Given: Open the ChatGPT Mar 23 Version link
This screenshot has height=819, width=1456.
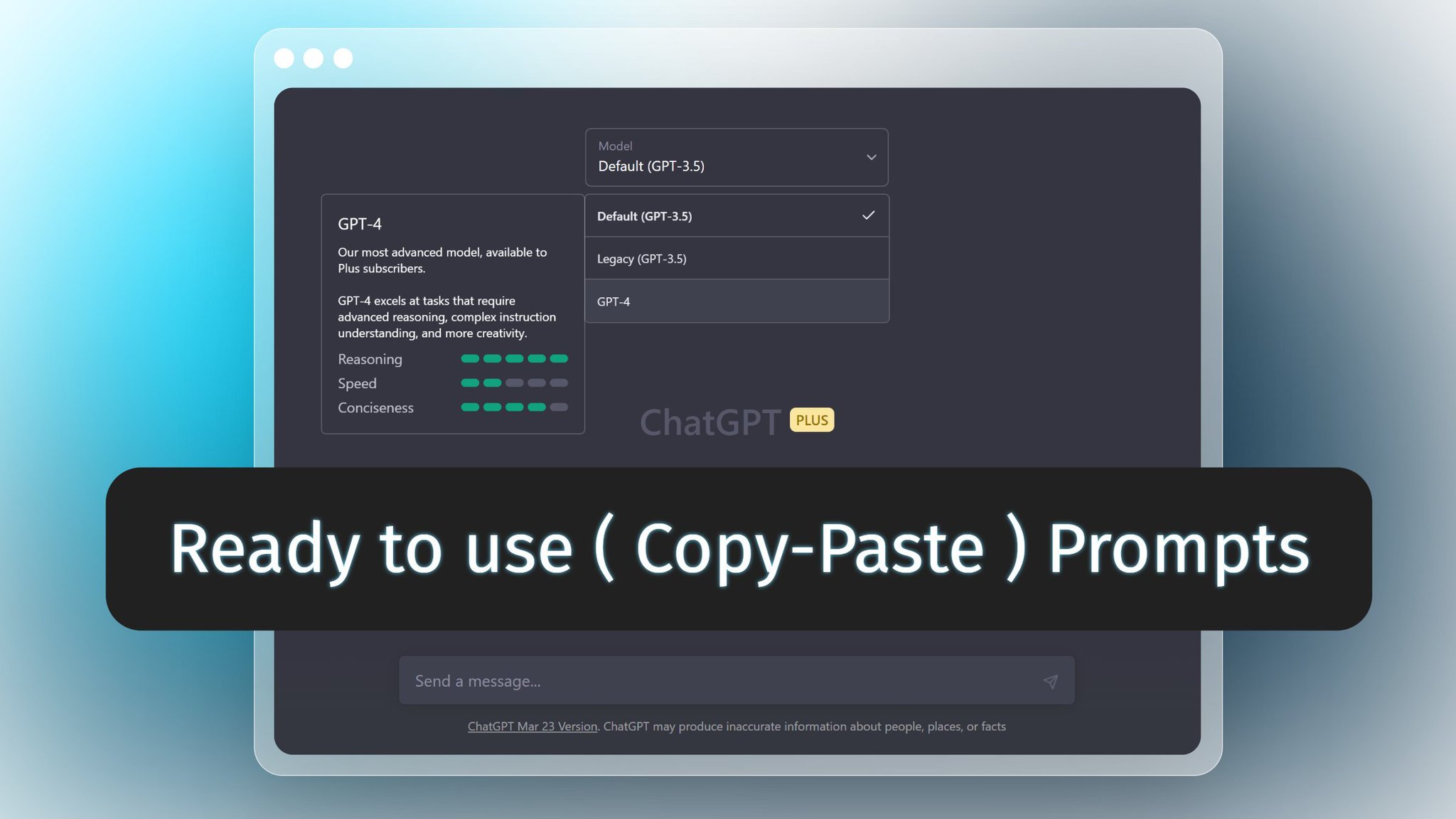Looking at the screenshot, I should (532, 726).
